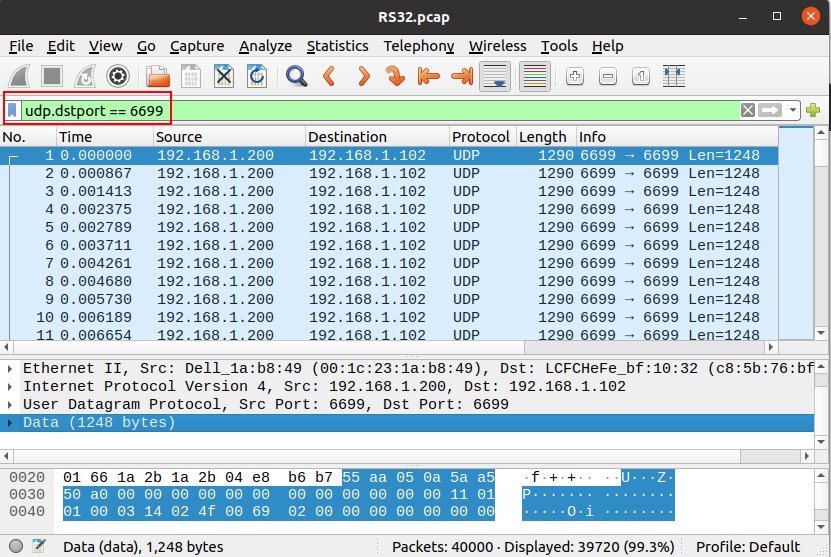The image size is (831, 557).
Task: Open the Edit menu
Action: click(61, 46)
